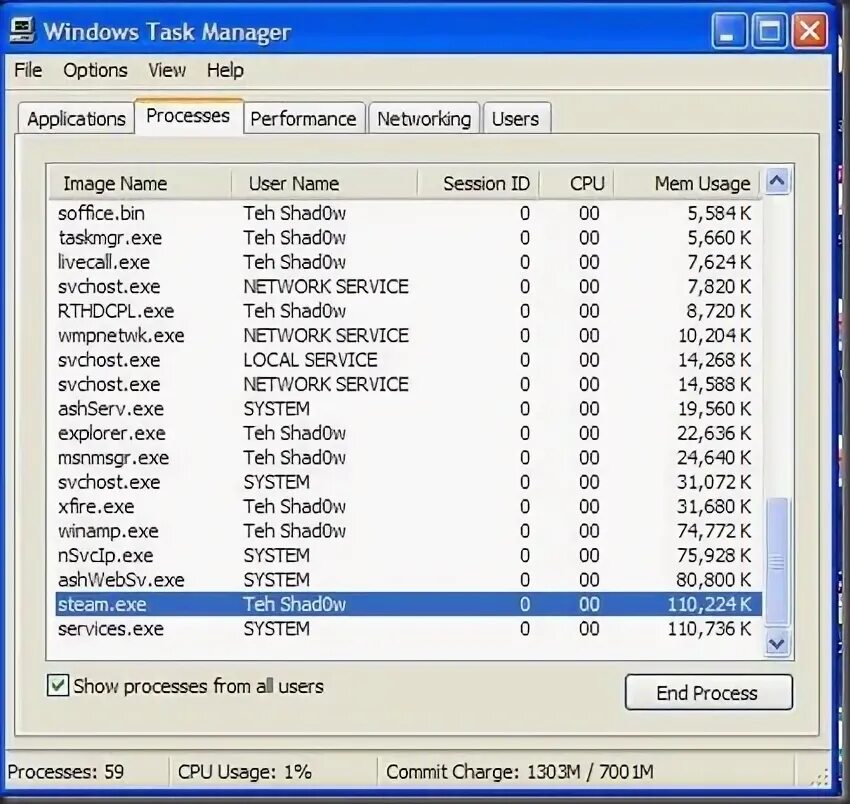Select the highlighted steam.exe process
The width and height of the screenshot is (850, 804).
409,604
